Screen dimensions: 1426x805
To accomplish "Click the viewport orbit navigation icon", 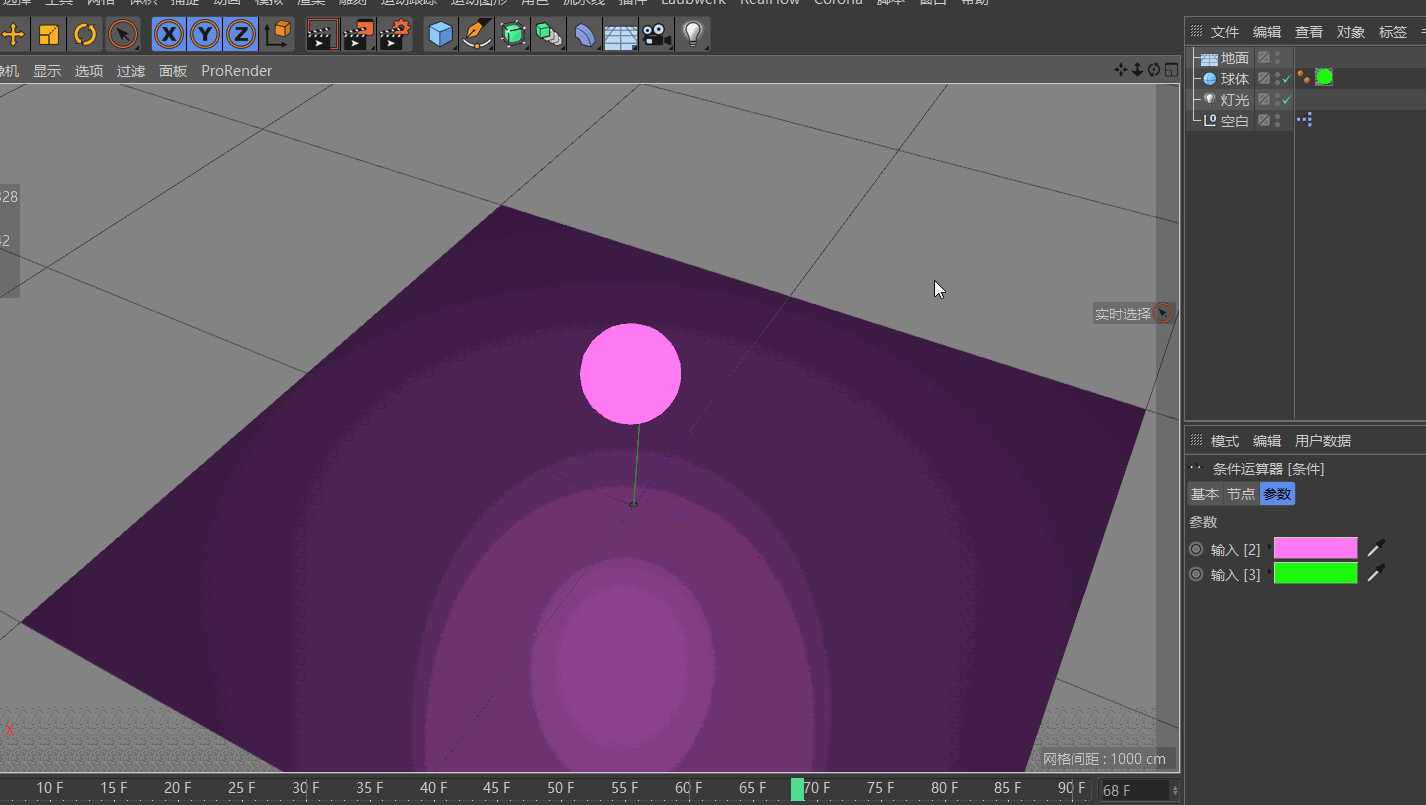I will (1154, 70).
